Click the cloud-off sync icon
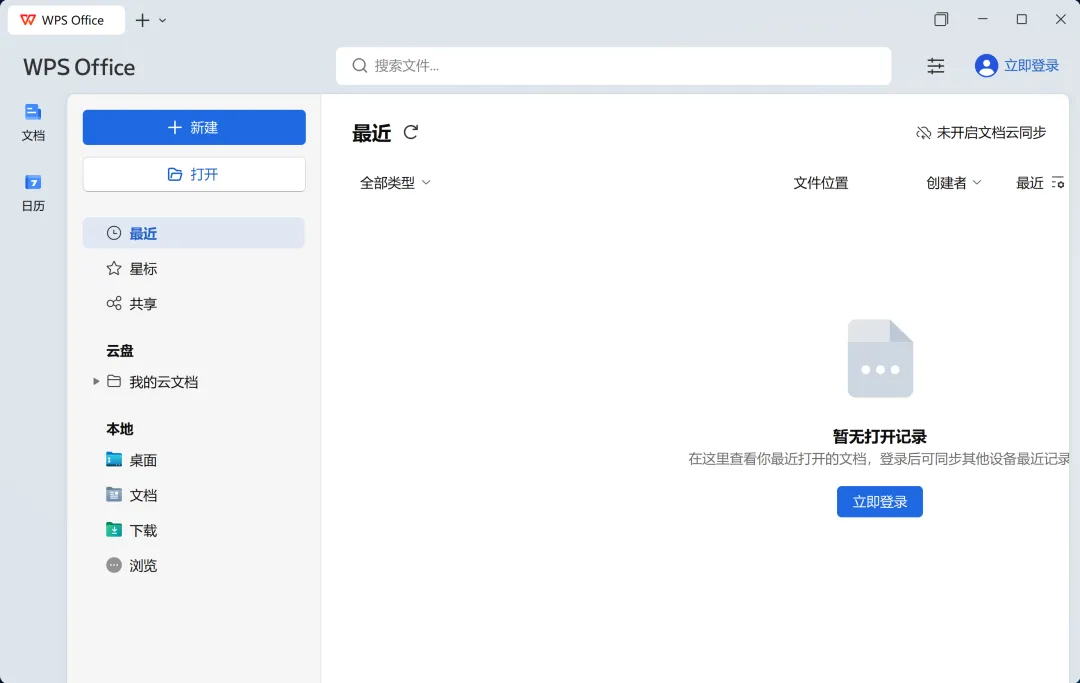Screen dimensions: 1080x683 [x=923, y=133]
